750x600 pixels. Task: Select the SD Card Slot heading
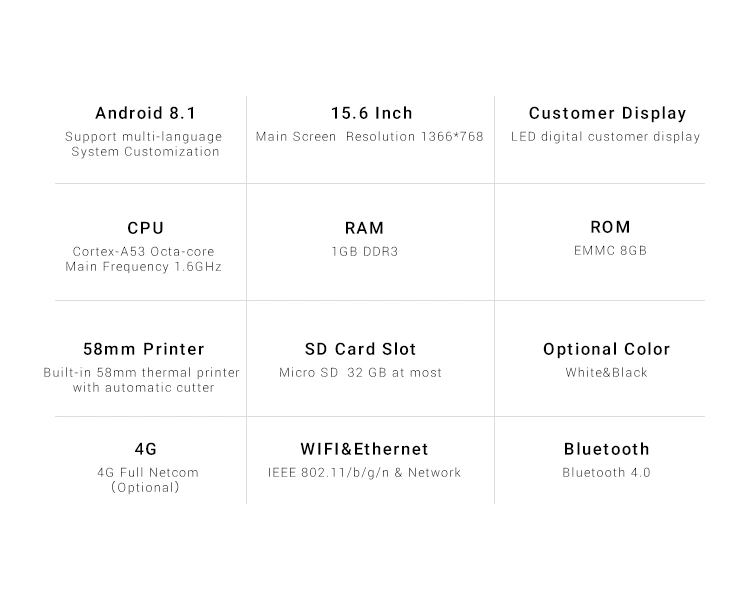(x=361, y=349)
